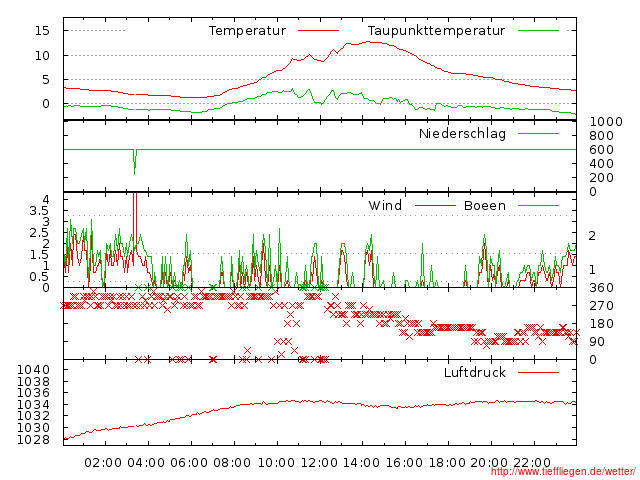The width and height of the screenshot is (640, 480).
Task: Click the Luftdruck legend label
Action: pyautogui.click(x=475, y=372)
